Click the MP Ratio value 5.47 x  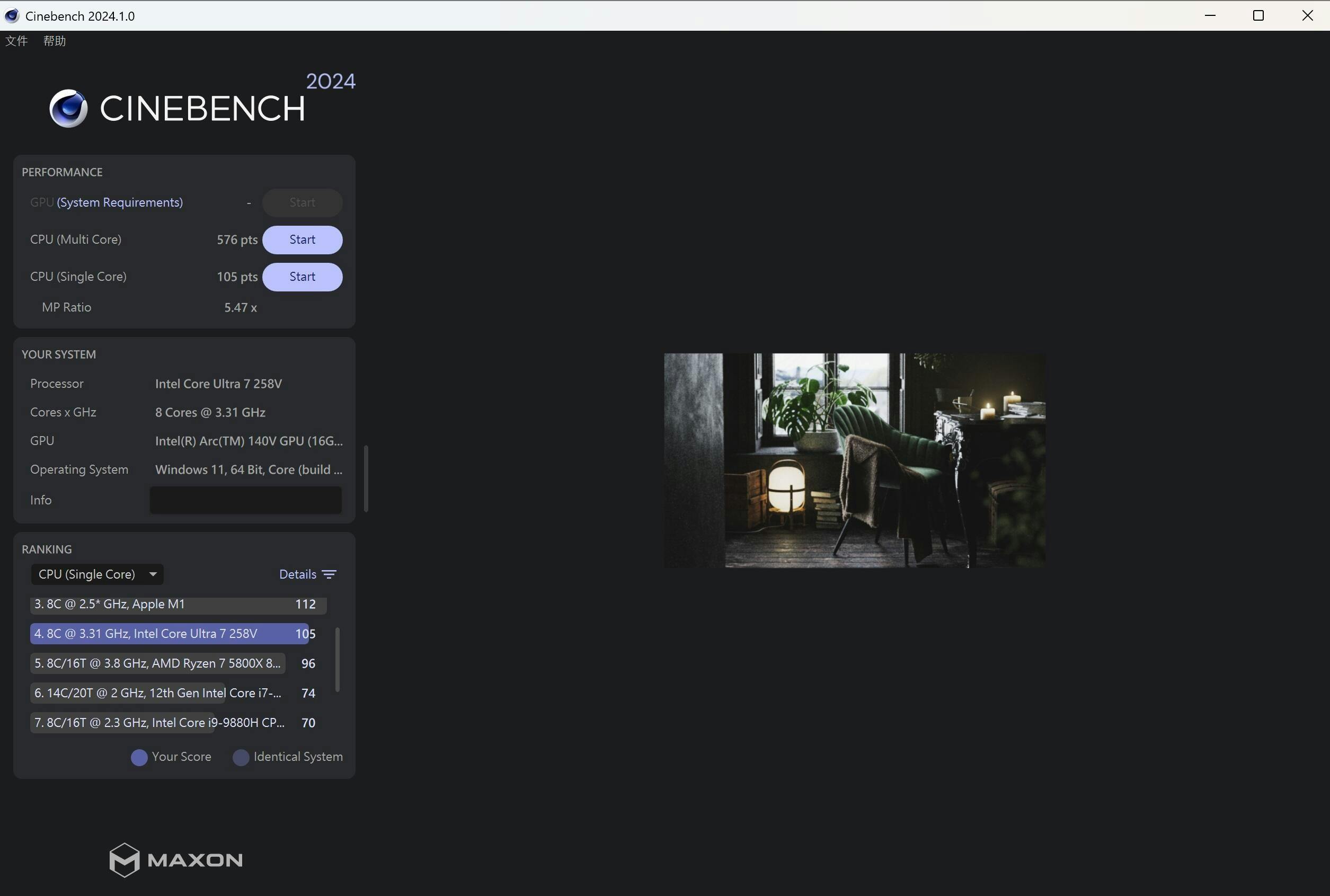241,307
